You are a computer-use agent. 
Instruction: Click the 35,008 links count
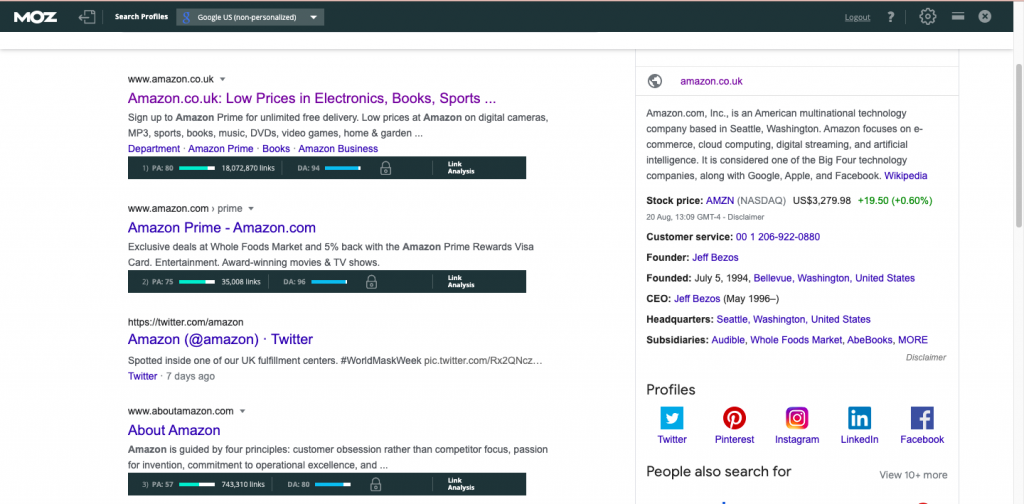click(241, 281)
